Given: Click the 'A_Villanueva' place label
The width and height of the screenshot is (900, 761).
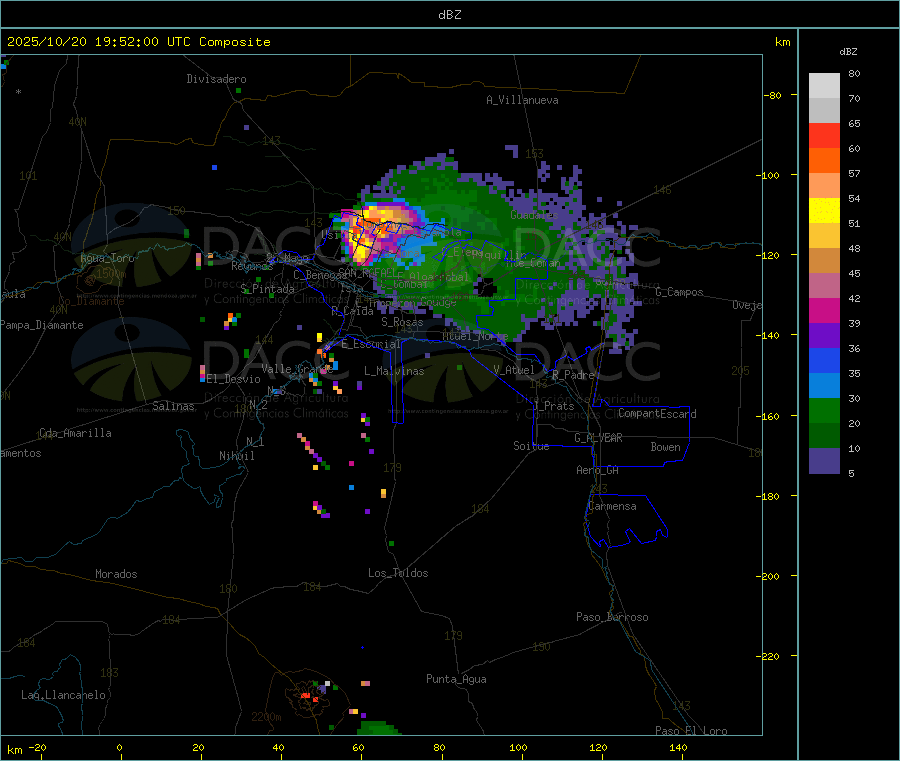Looking at the screenshot, I should pos(522,100).
